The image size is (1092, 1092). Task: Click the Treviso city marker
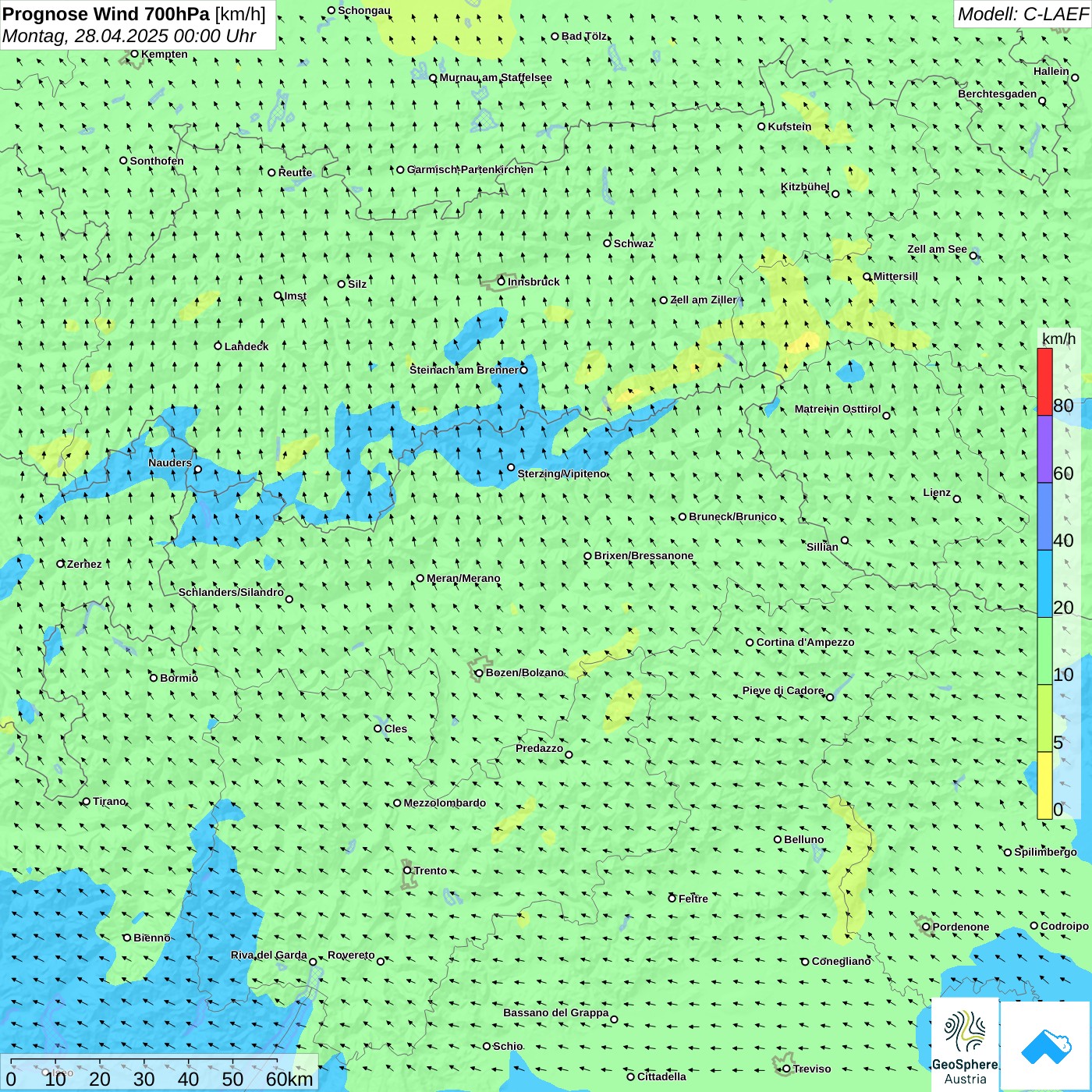[786, 1069]
